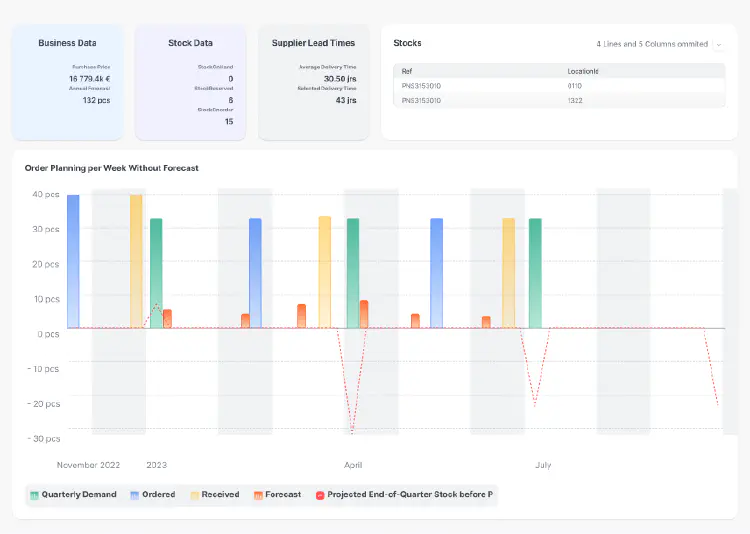This screenshot has width=750, height=534.
Task: Click '4 Lines and 5 Columns omitted' text
Action: click(652, 45)
